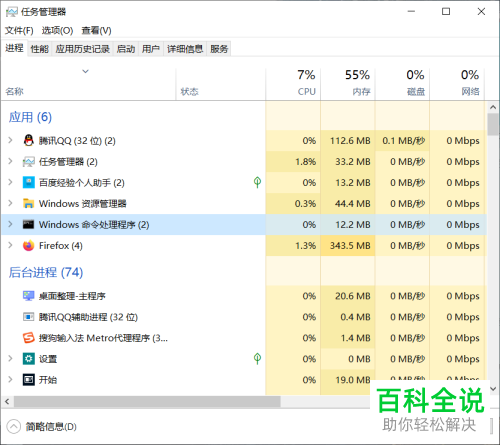Select the 搜狗输入法 Metro代理程序 process name
The height and width of the screenshot is (445, 500).
tap(103, 338)
